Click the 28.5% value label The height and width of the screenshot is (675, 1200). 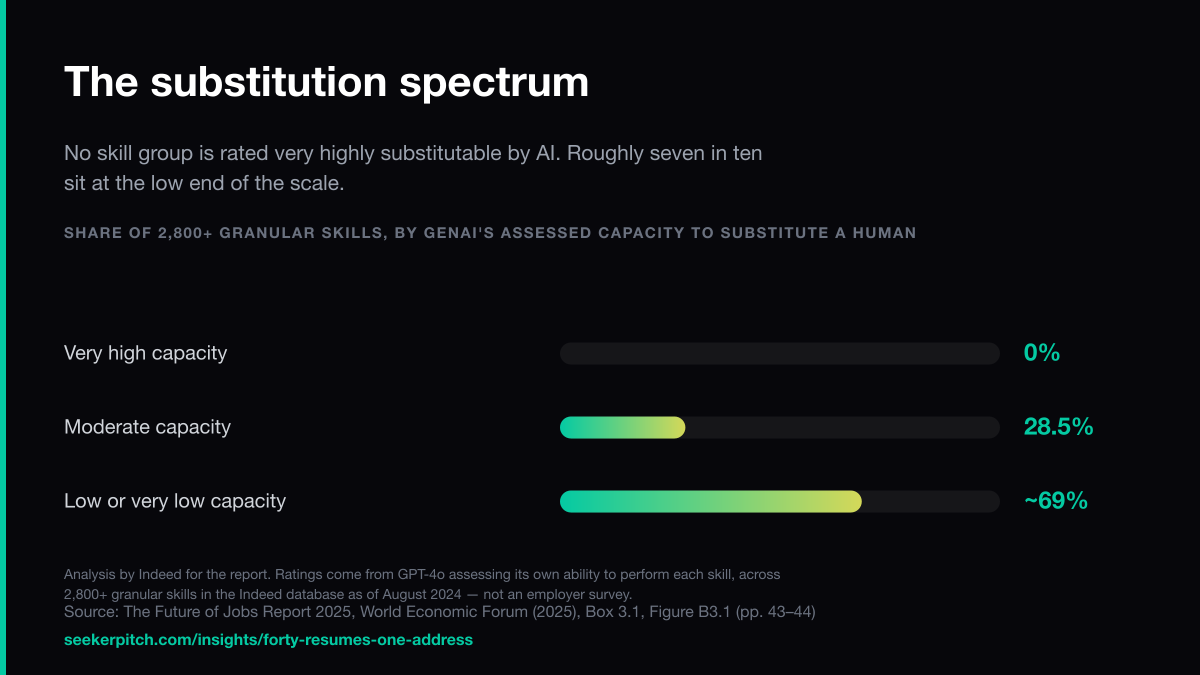[1058, 427]
